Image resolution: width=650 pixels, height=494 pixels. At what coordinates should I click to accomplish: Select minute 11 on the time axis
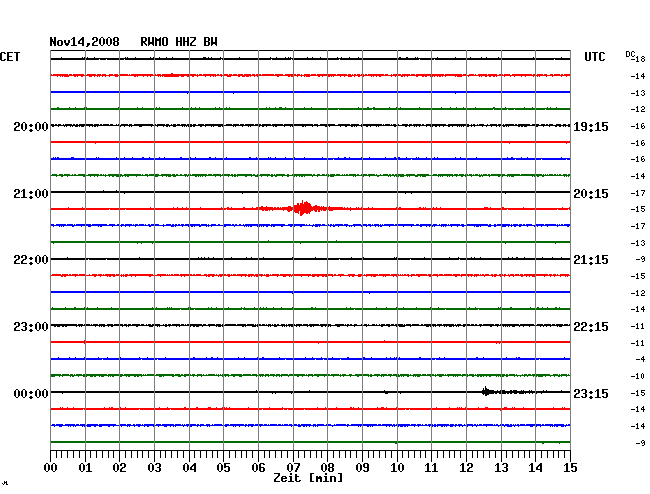coord(431,467)
